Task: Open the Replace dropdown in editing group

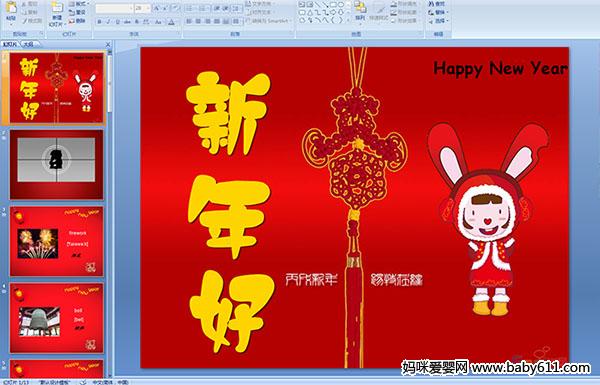Action: click(x=438, y=12)
